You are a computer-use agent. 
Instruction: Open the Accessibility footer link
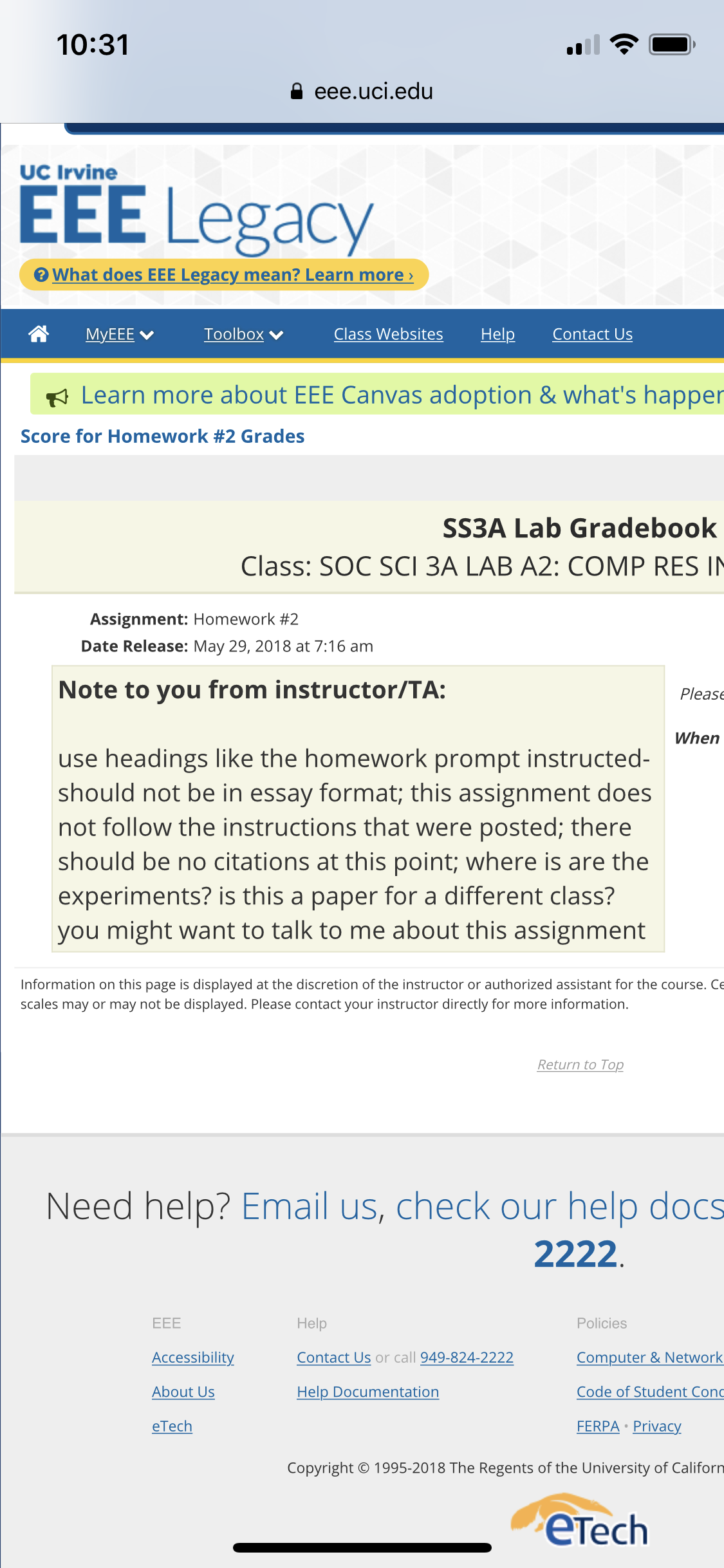click(193, 1358)
